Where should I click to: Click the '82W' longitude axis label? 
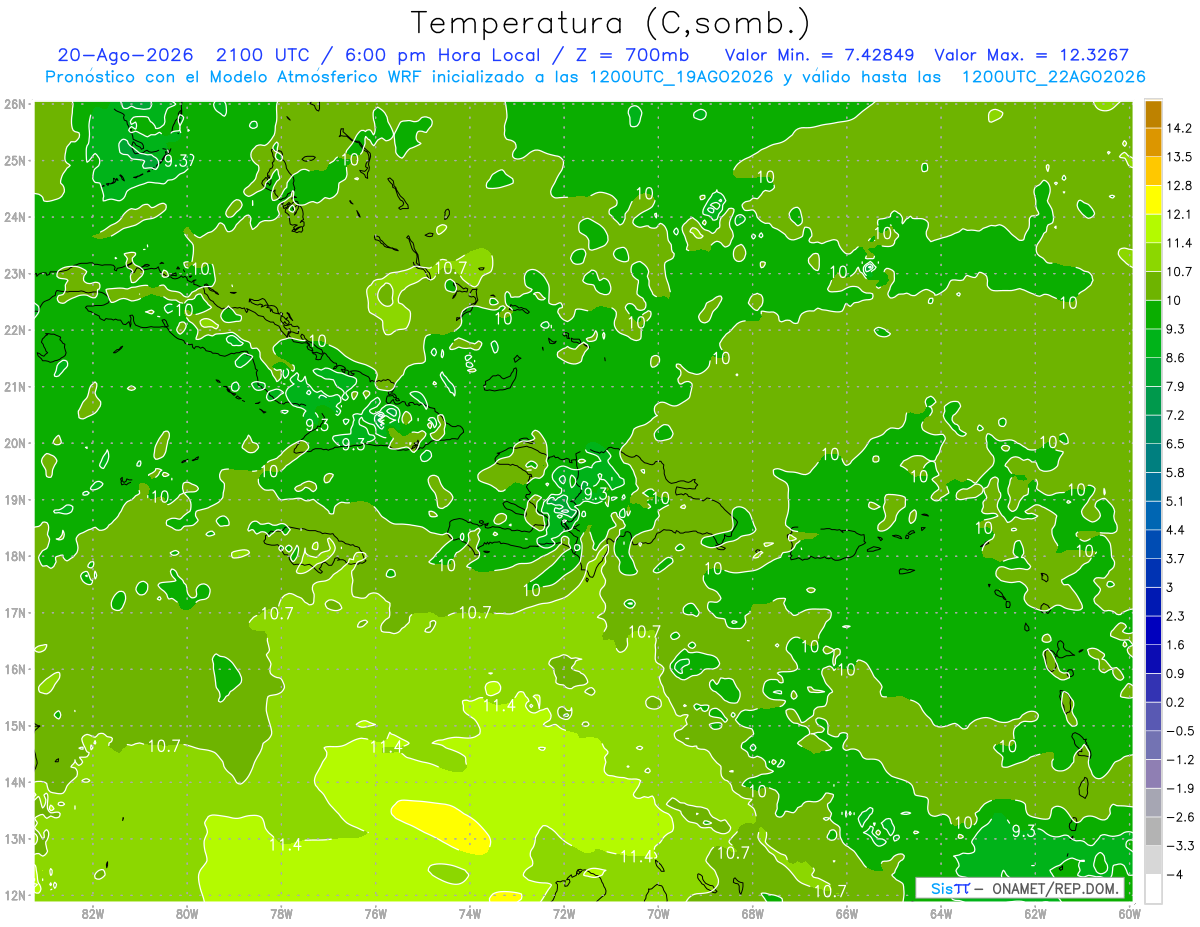(x=93, y=913)
